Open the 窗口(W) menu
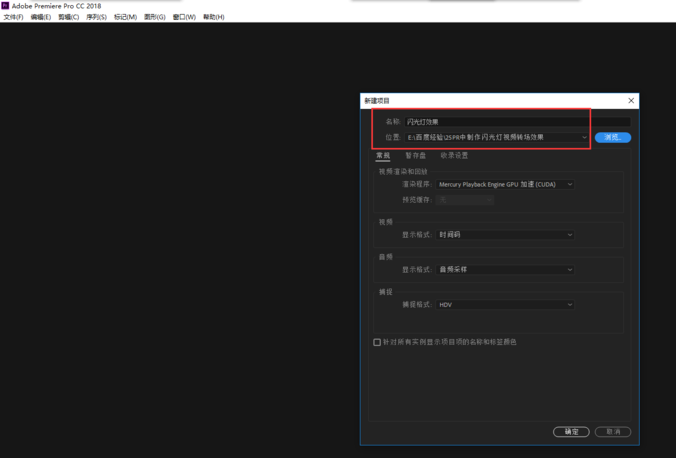Viewport: 676px width, 458px height. (184, 17)
